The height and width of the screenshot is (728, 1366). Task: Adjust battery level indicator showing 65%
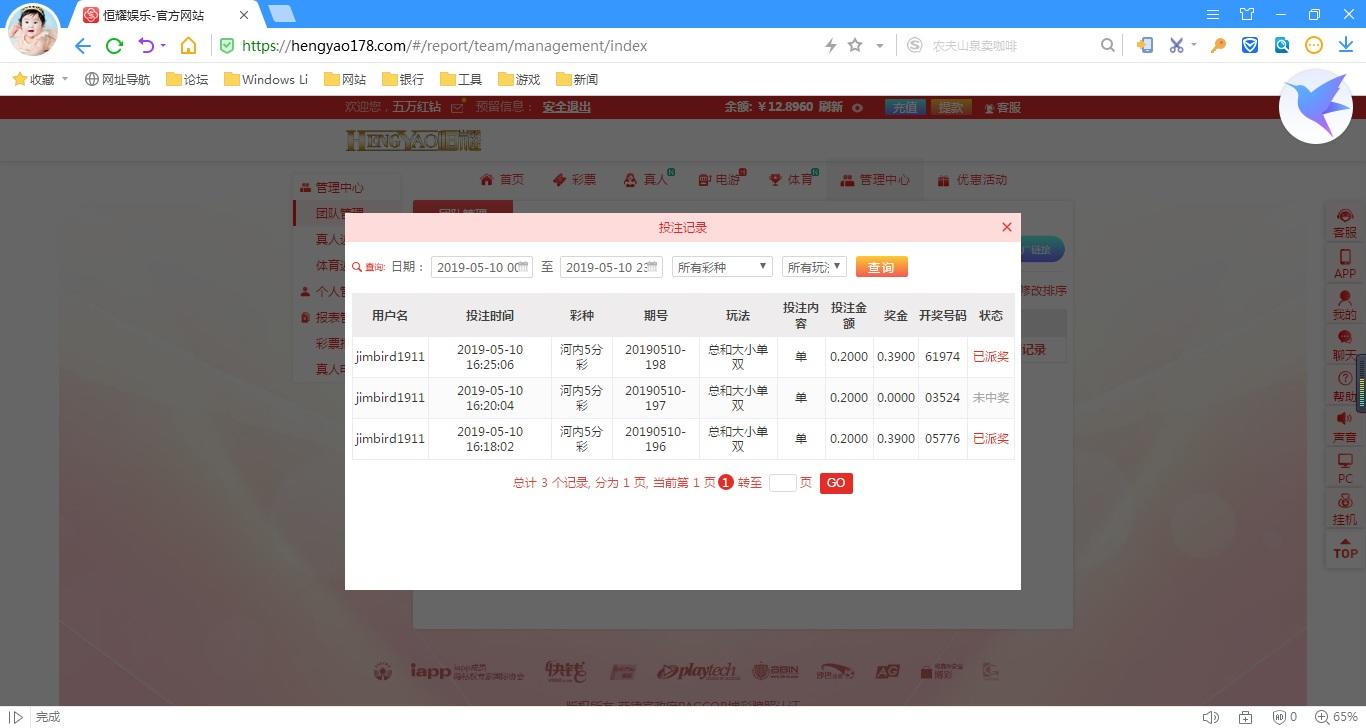click(x=1344, y=717)
